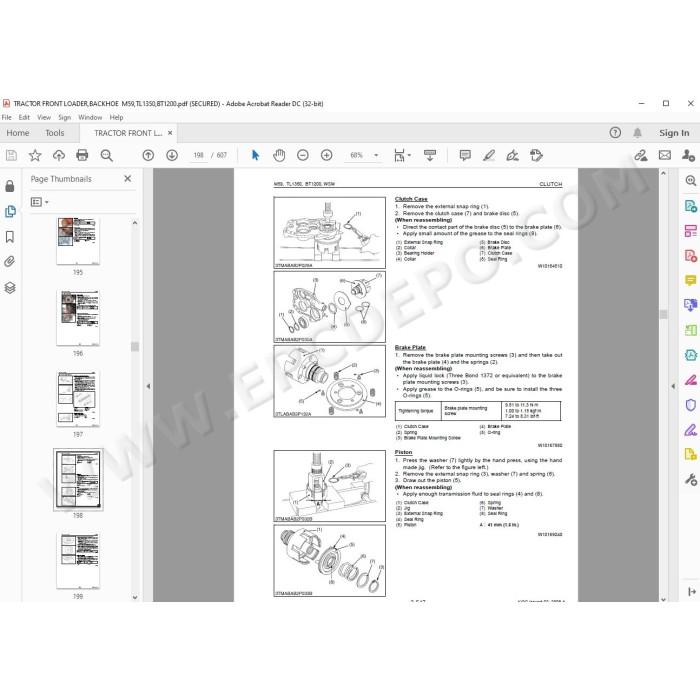Click the zoom percentage field
The height and width of the screenshot is (700, 700).
(356, 155)
